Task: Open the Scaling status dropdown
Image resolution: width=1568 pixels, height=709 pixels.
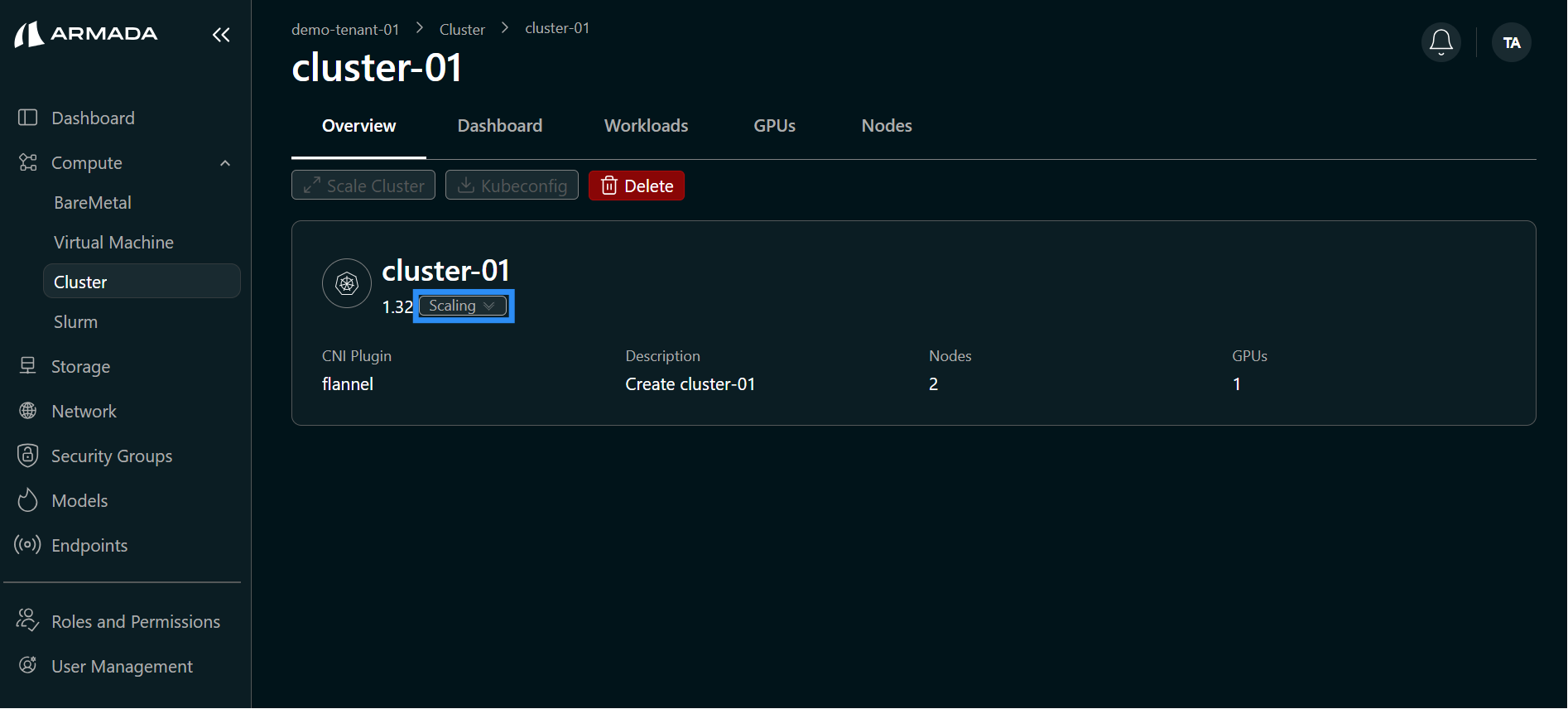Action: (x=464, y=306)
